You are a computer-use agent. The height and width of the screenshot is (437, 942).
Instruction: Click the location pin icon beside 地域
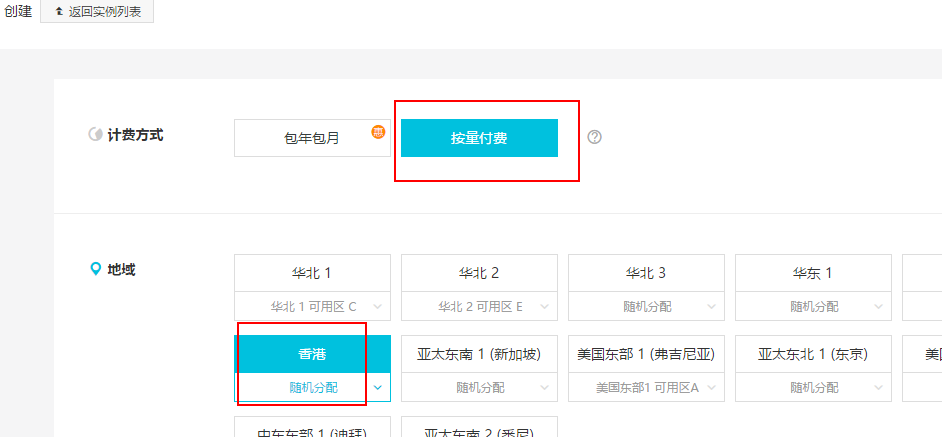click(95, 269)
